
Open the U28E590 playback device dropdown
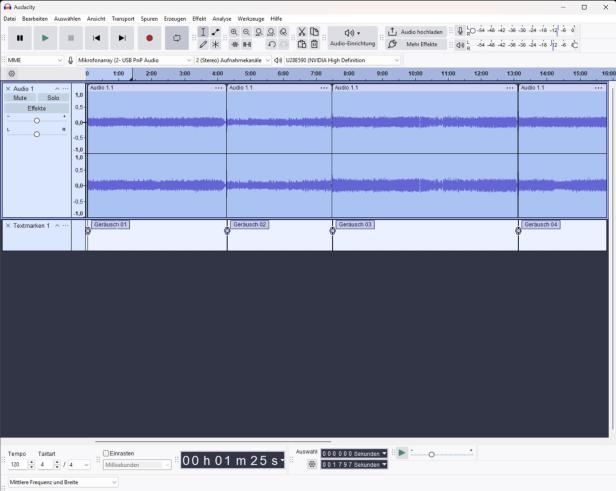tap(342, 60)
